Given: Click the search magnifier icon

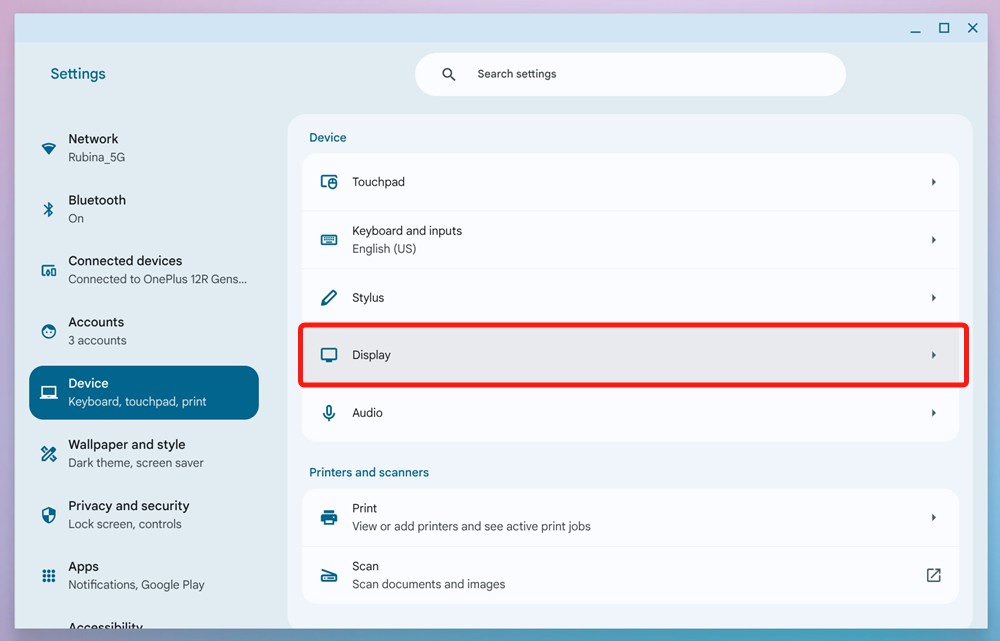Looking at the screenshot, I should click(448, 73).
